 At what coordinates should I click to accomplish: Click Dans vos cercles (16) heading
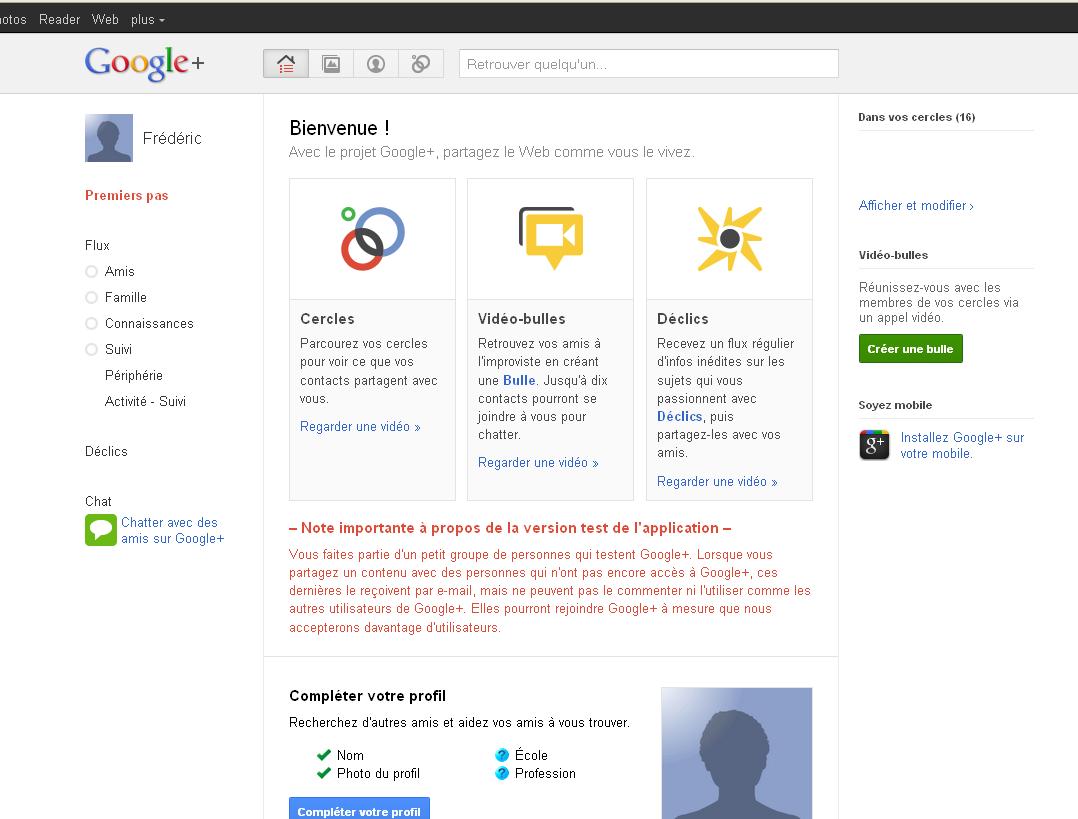click(x=916, y=118)
